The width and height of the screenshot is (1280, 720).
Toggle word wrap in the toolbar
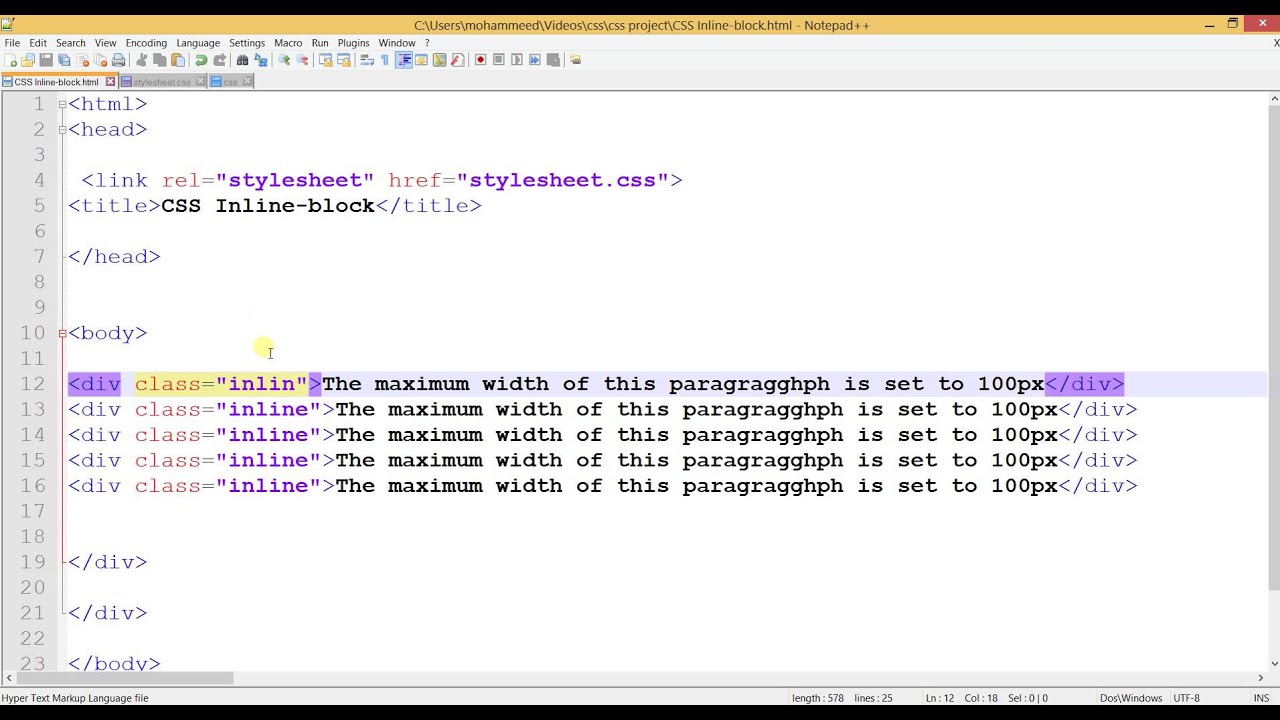coord(367,60)
